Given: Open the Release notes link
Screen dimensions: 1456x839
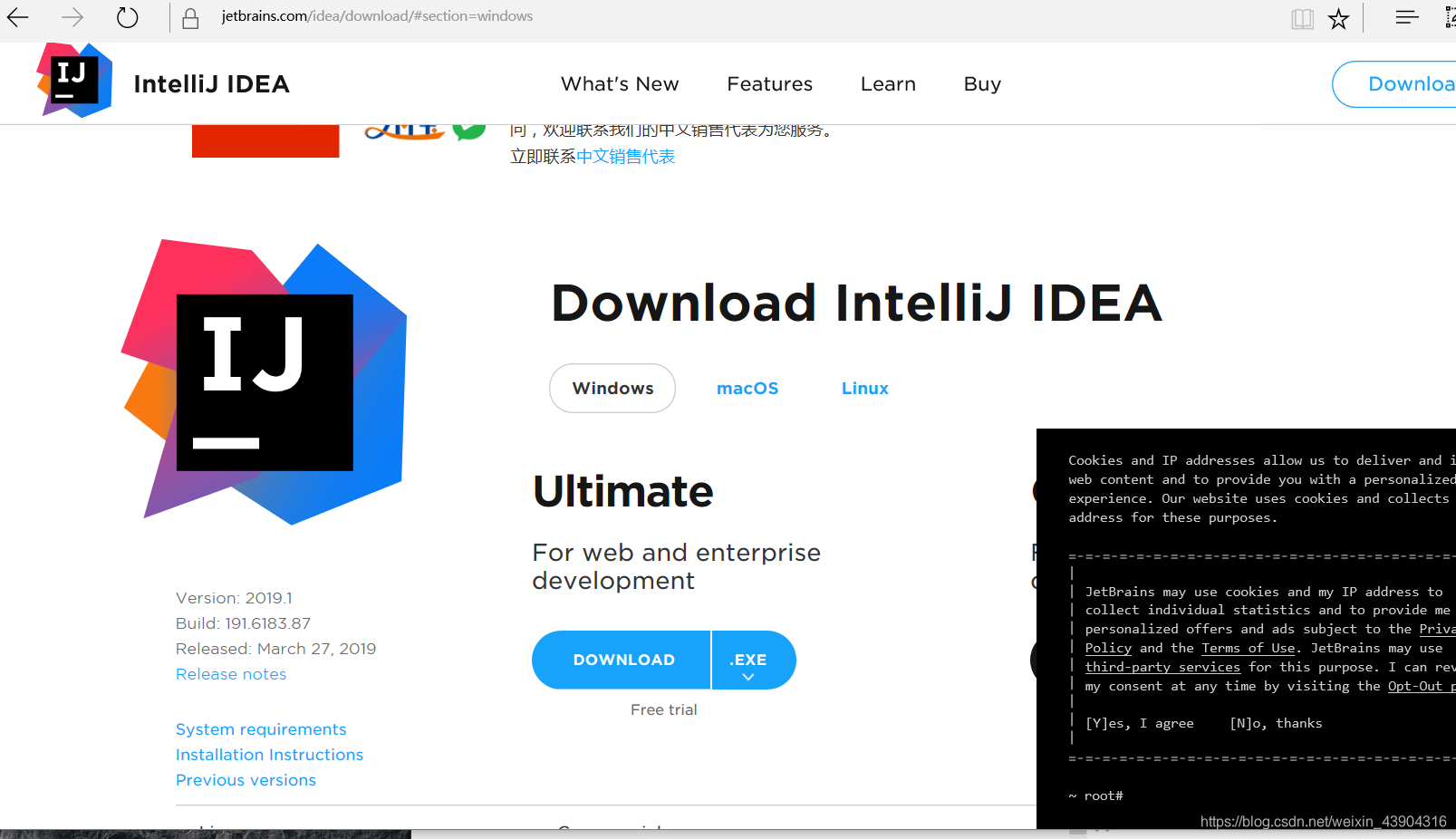Looking at the screenshot, I should [231, 674].
